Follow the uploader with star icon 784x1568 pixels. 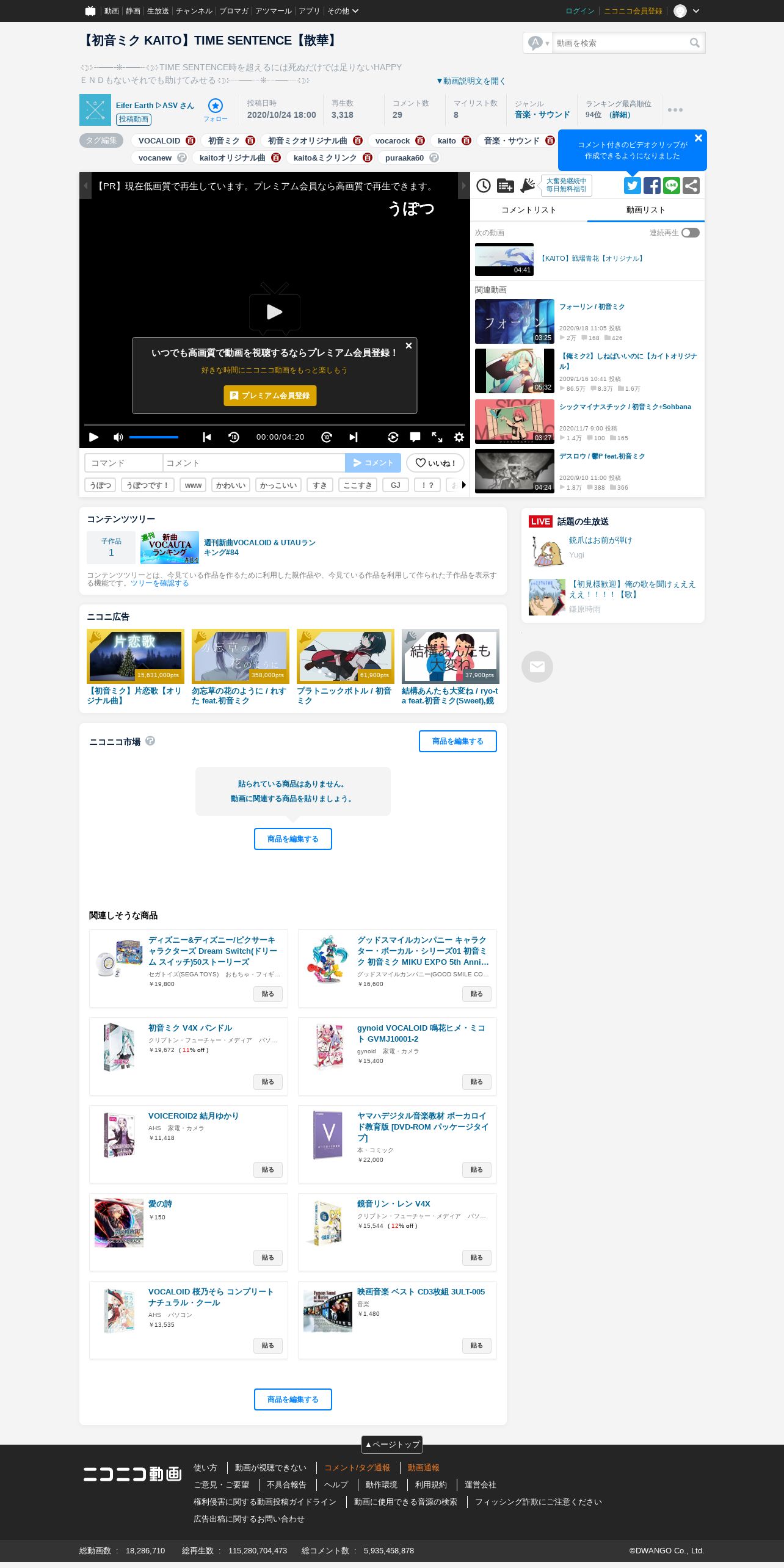216,105
